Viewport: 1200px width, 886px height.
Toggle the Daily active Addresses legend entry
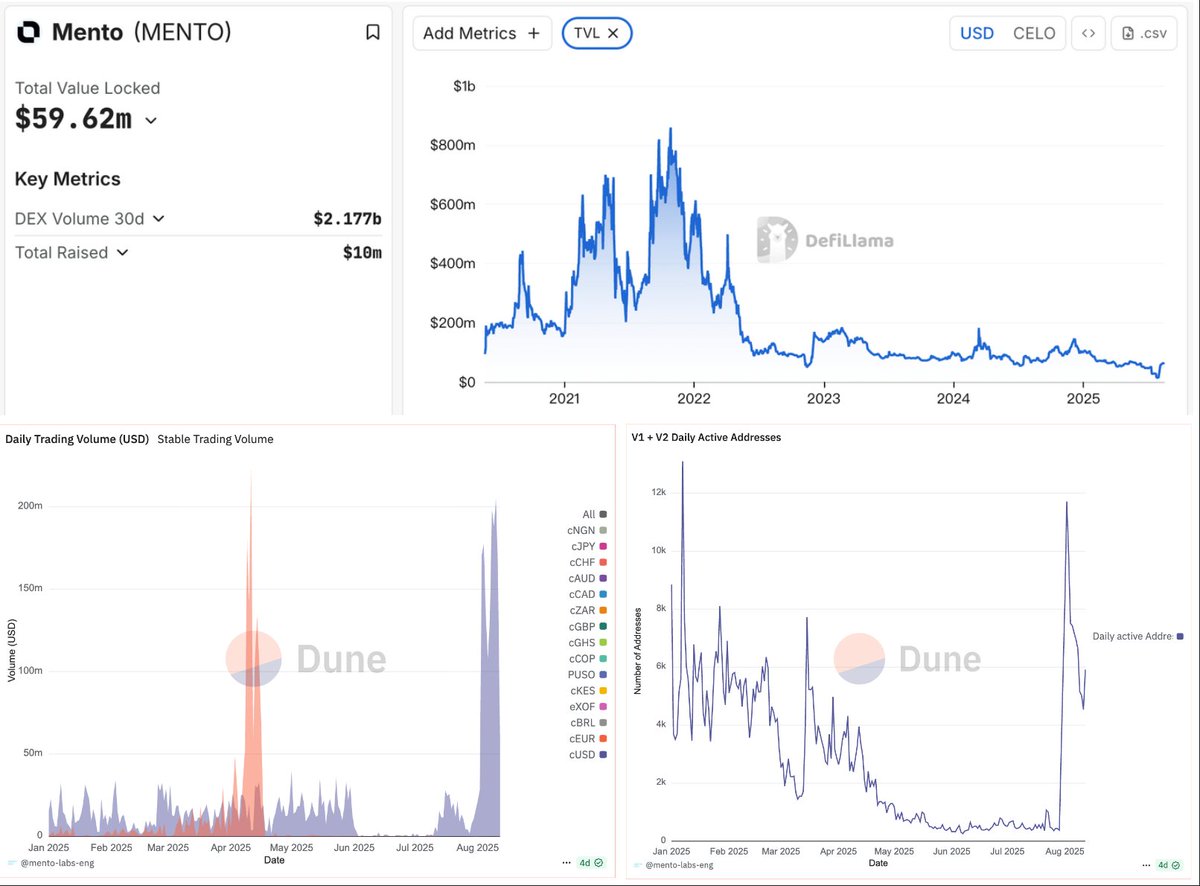(1138, 636)
